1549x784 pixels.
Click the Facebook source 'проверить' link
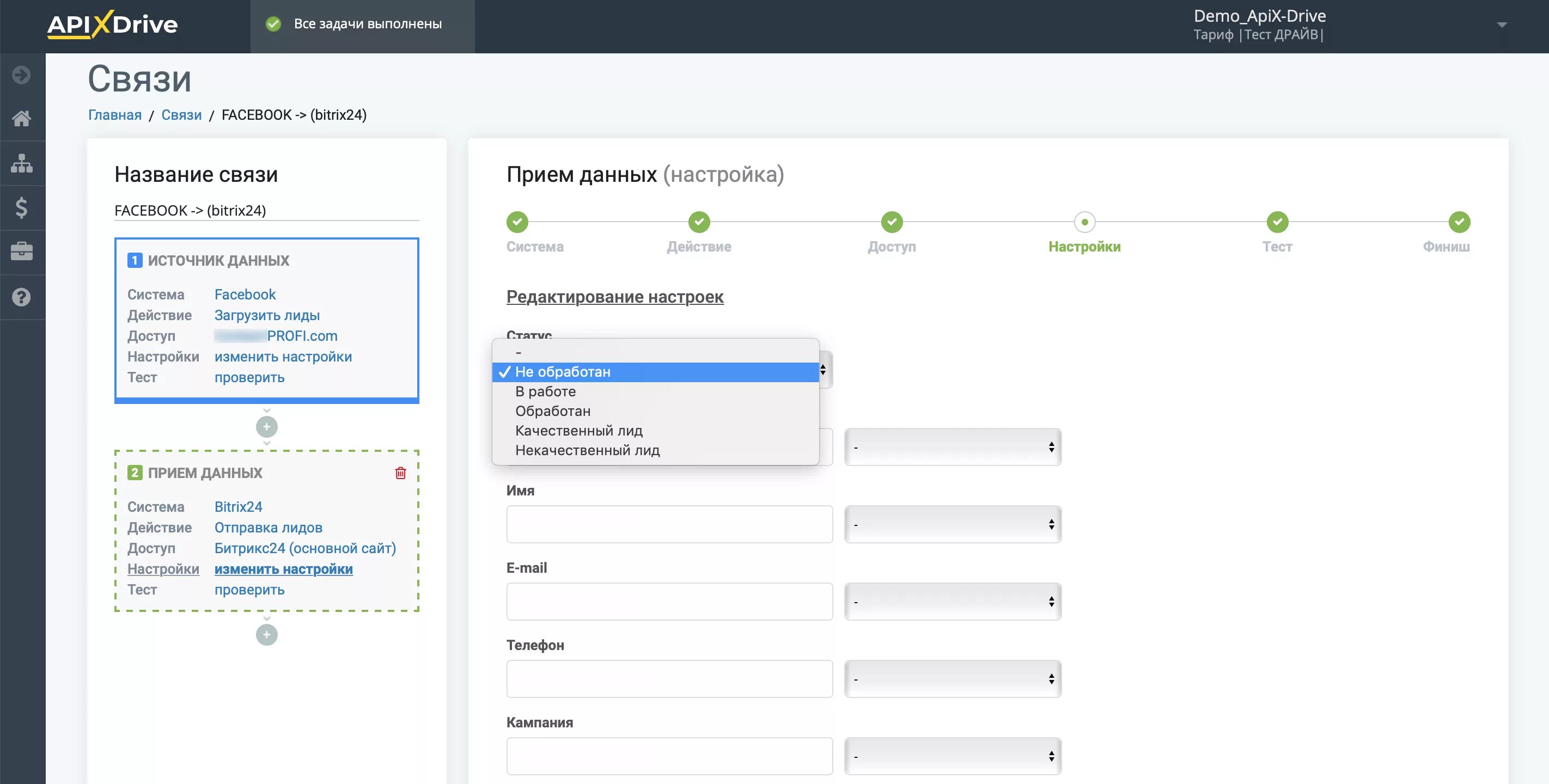pos(249,377)
